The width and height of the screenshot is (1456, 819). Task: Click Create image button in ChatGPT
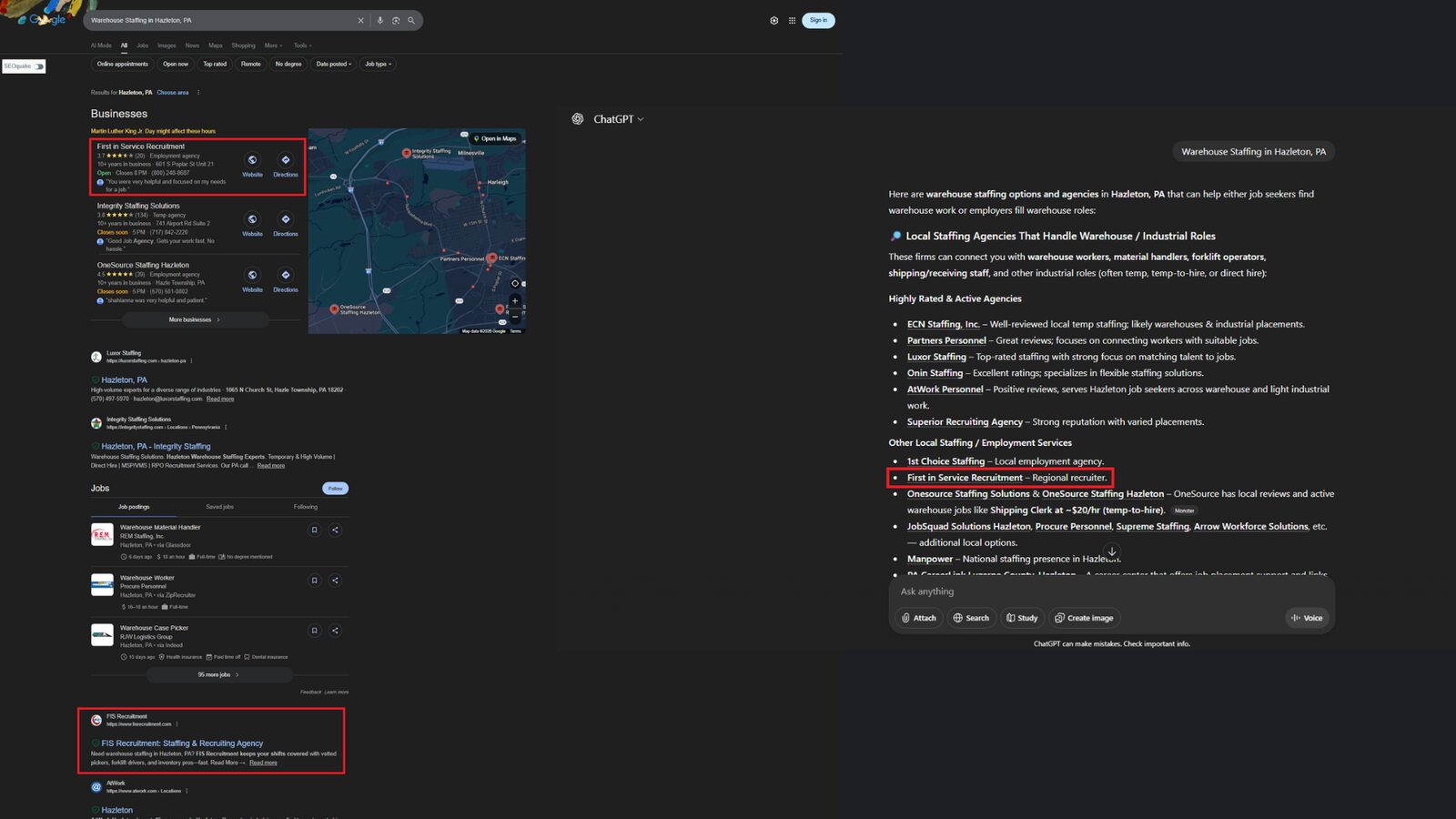pyautogui.click(x=1084, y=618)
